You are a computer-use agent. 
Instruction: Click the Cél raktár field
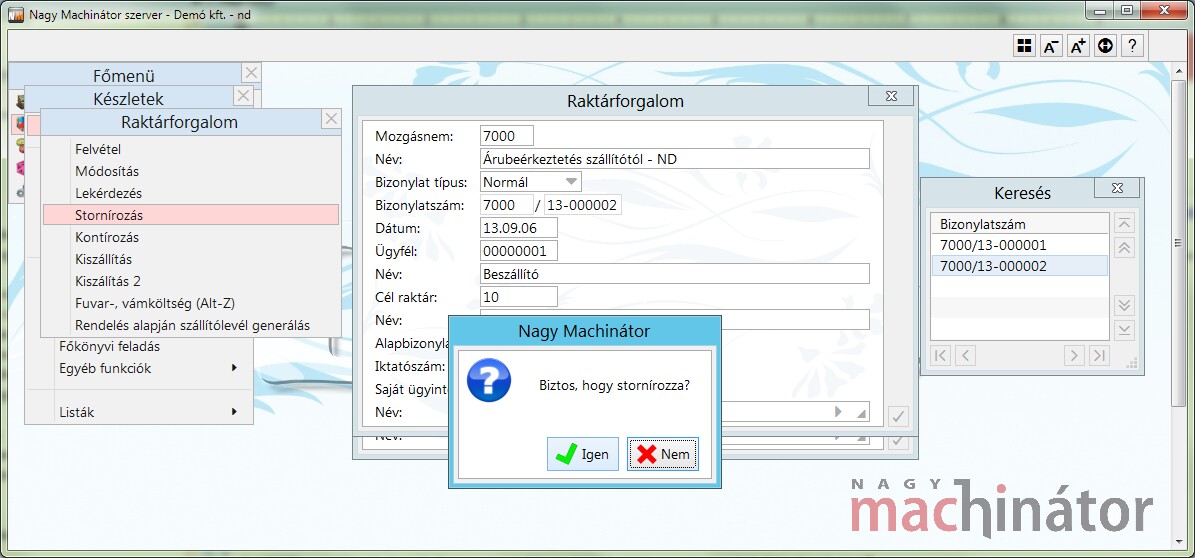click(x=519, y=297)
